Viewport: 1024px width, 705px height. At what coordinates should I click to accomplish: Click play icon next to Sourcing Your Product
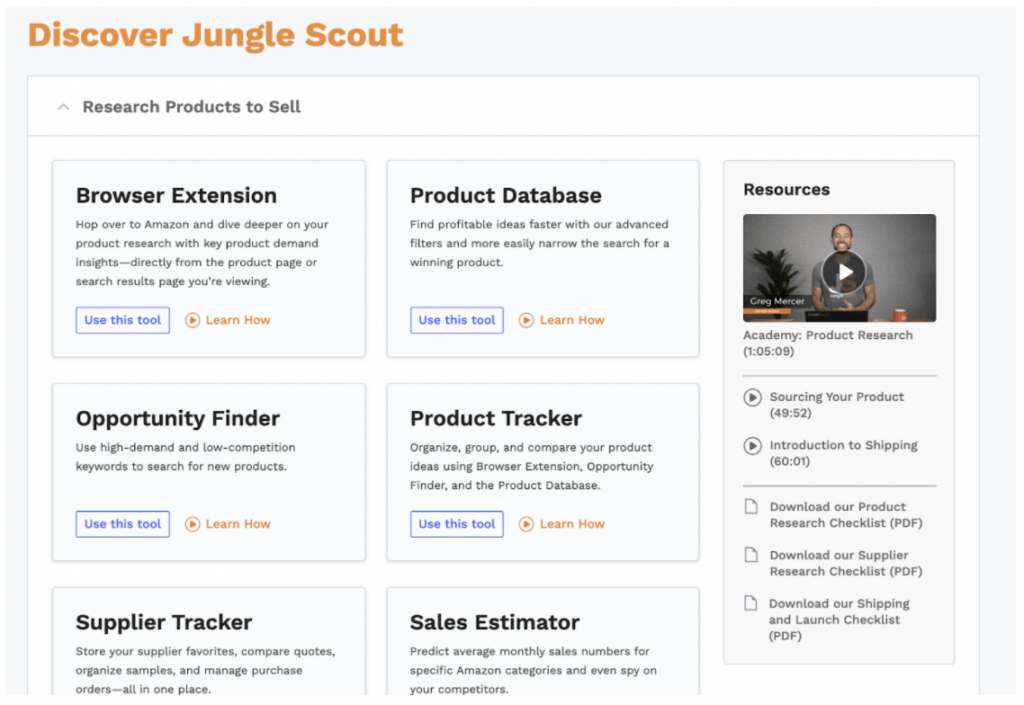pyautogui.click(x=752, y=397)
